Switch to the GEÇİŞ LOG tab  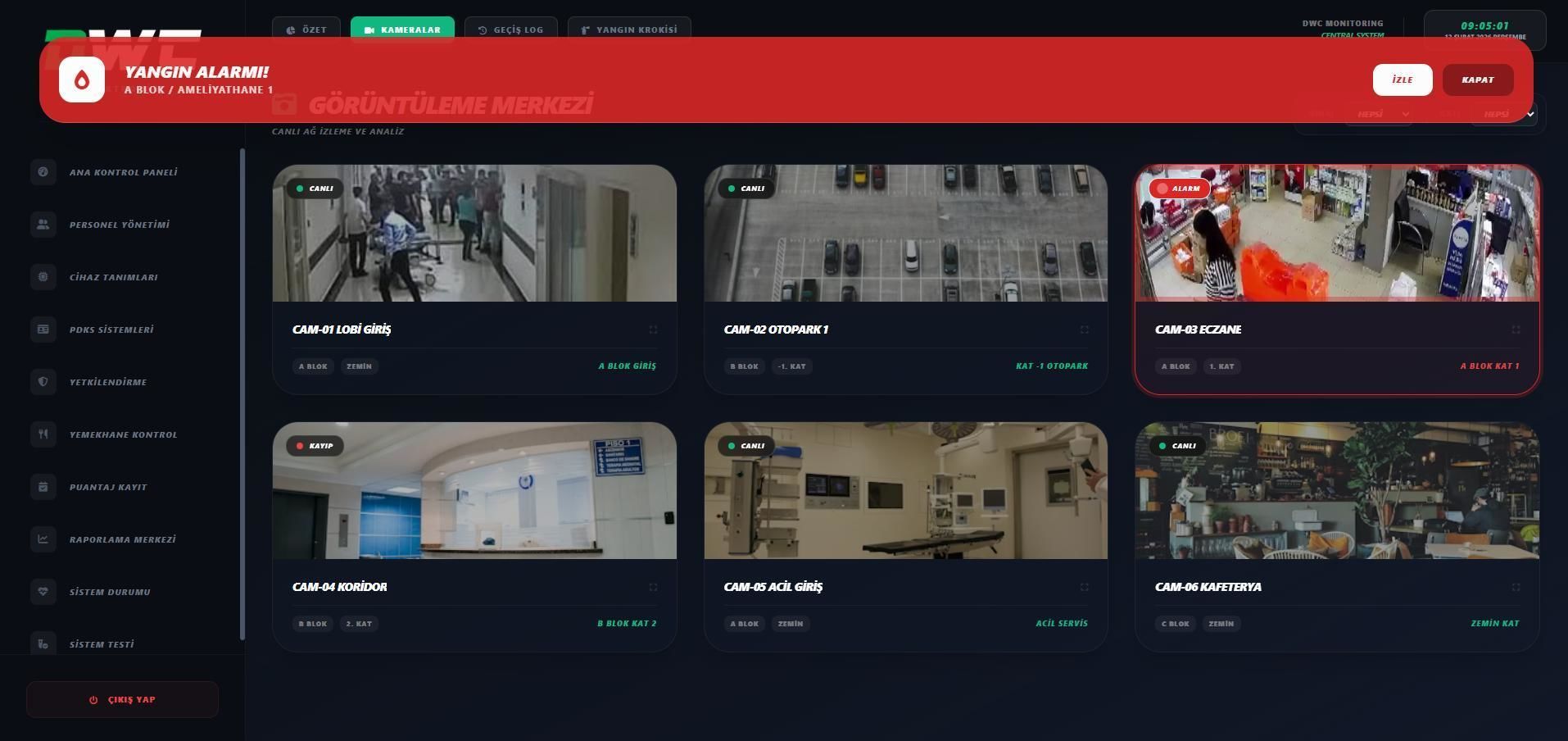pos(510,30)
